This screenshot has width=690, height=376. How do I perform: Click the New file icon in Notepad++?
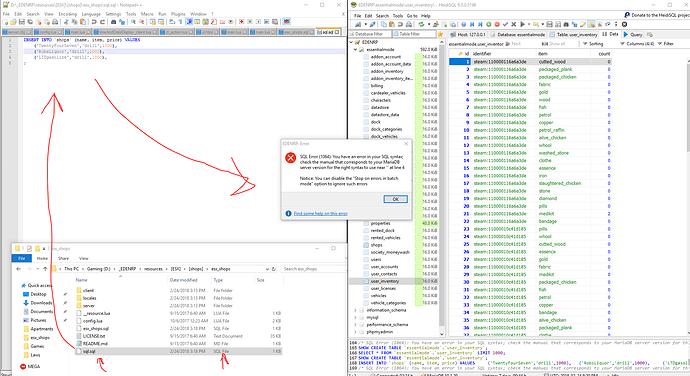[x=5, y=22]
